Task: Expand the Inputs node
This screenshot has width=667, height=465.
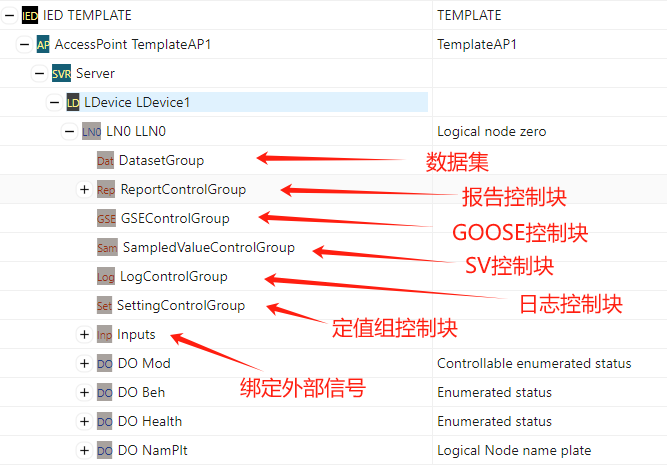Action: point(84,334)
